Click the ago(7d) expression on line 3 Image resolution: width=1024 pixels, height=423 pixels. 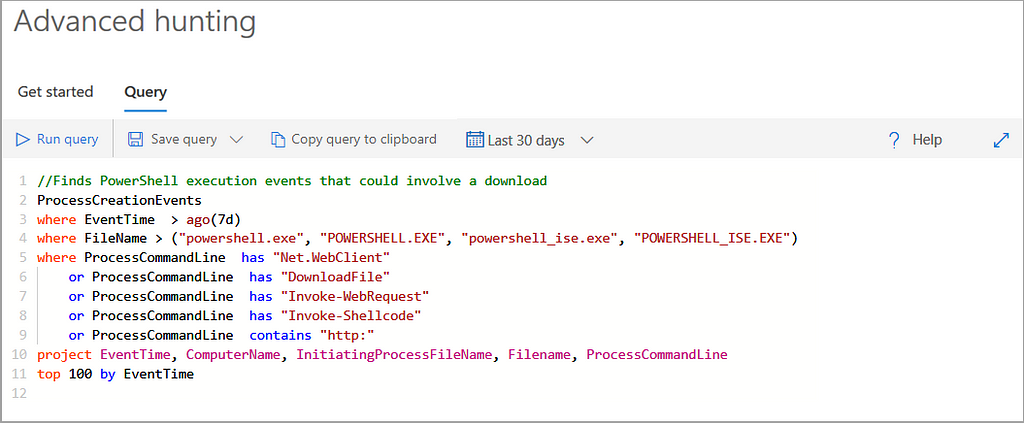(x=213, y=219)
